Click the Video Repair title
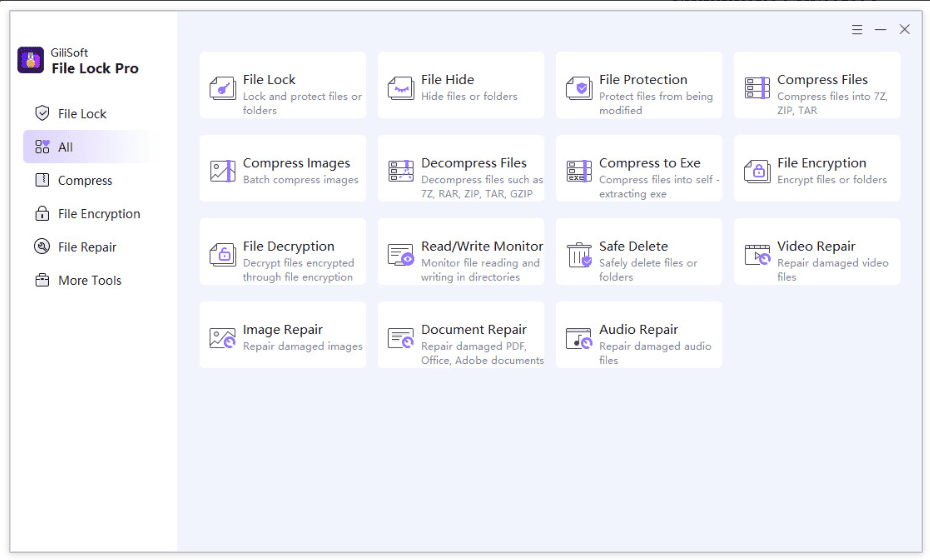930x560 pixels. 816,247
